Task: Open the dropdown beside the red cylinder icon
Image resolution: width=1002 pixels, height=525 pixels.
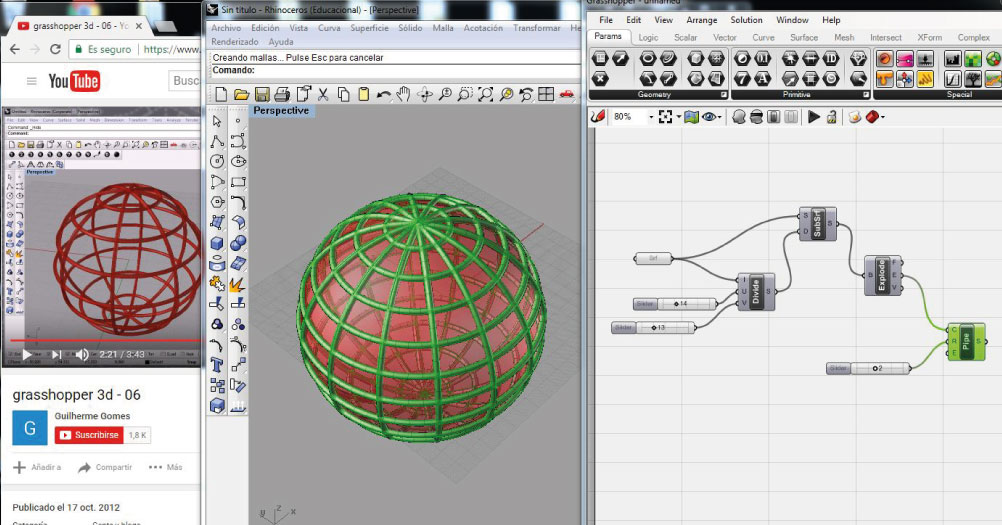Action: coord(883,118)
